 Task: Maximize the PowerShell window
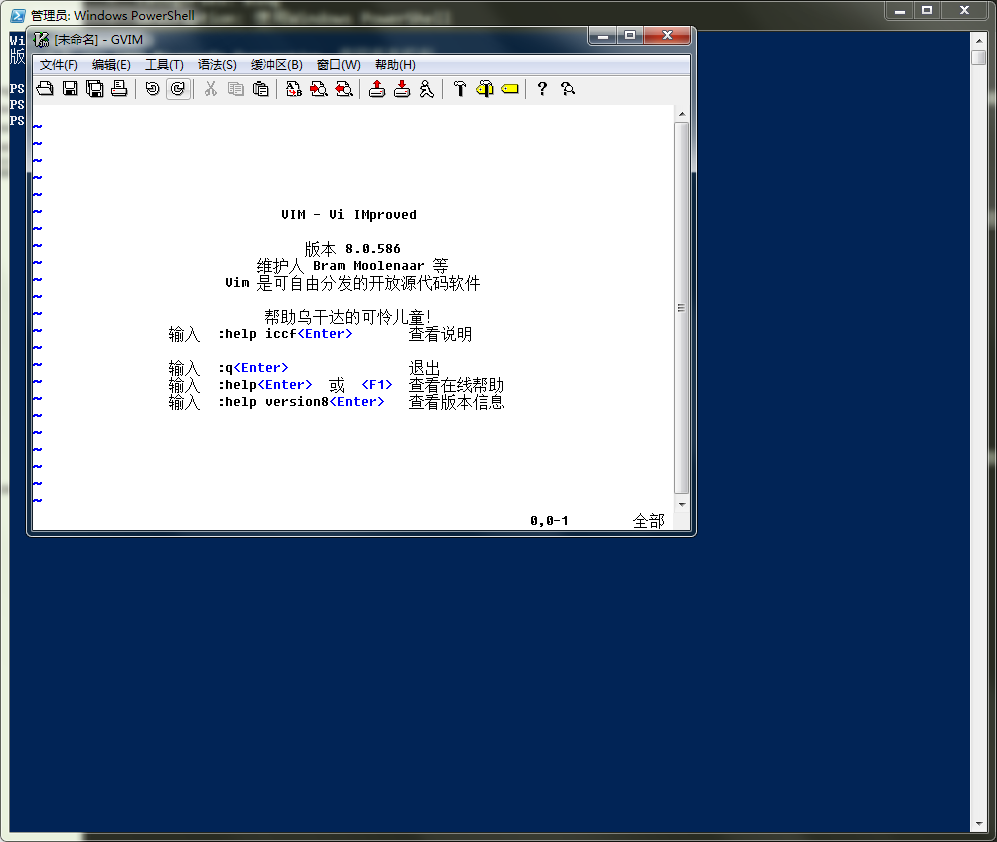point(927,11)
